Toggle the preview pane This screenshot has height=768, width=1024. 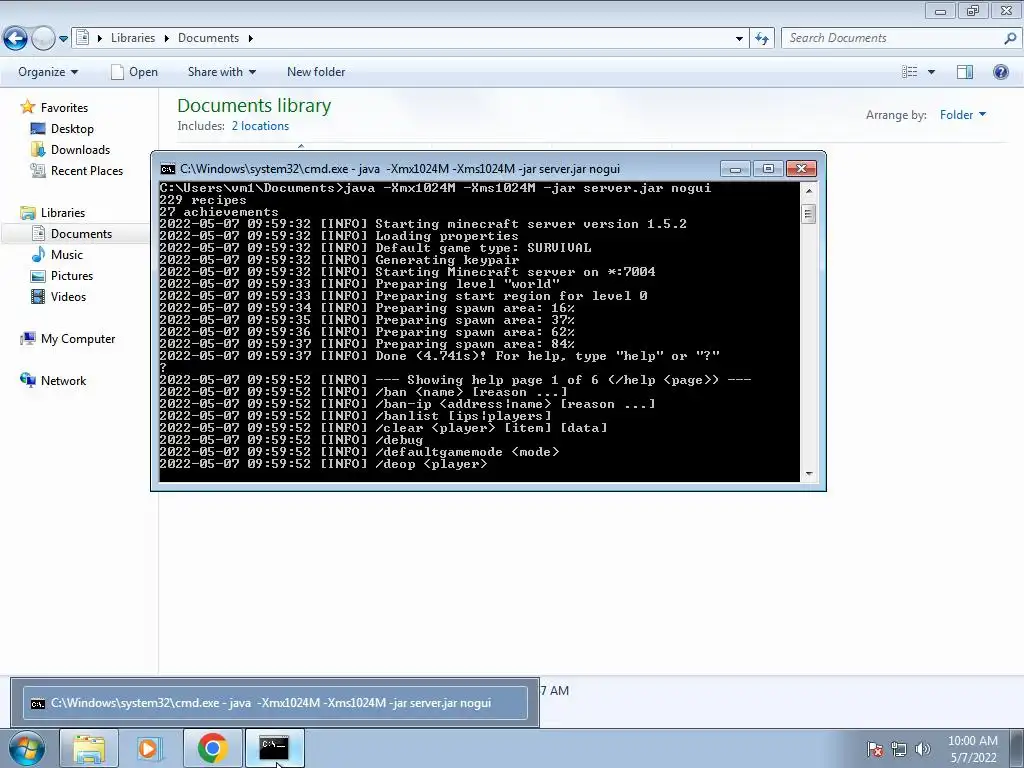click(965, 72)
